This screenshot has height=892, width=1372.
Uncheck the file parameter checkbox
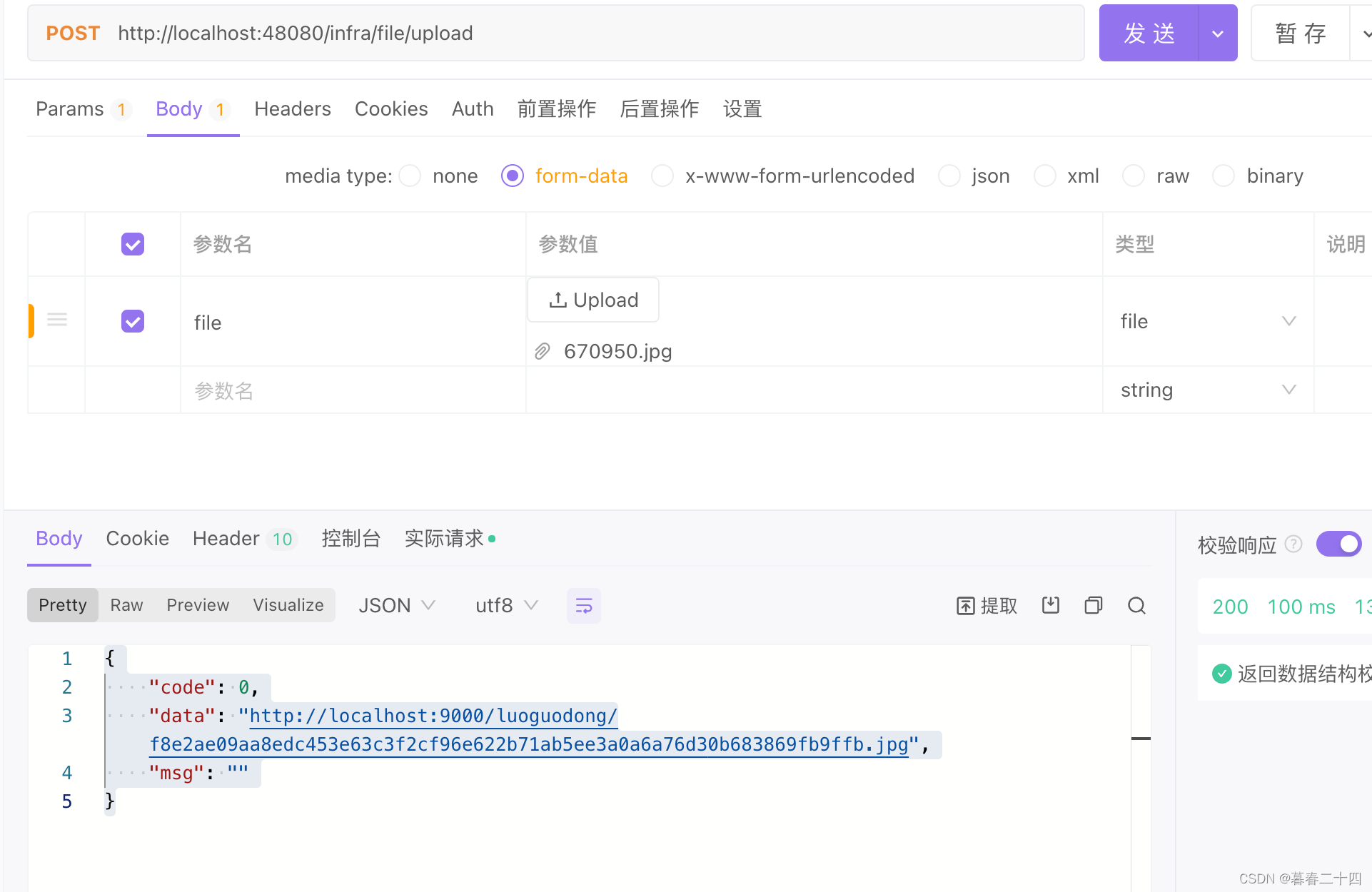pos(132,321)
